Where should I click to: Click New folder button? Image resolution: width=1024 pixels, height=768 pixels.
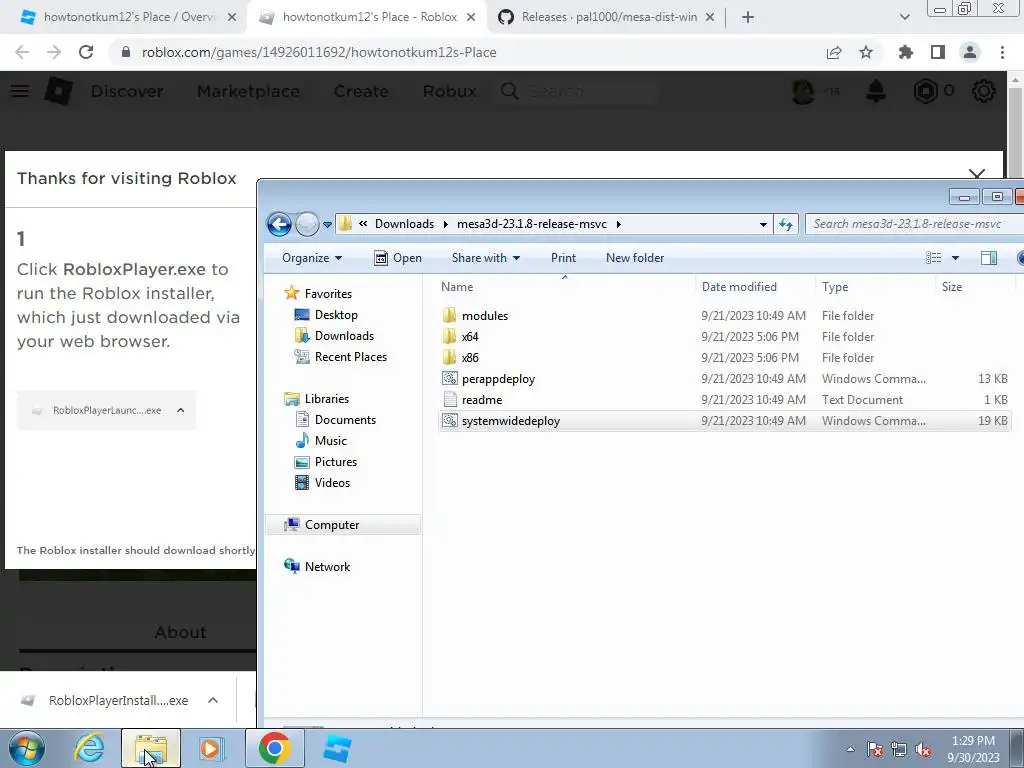635,258
